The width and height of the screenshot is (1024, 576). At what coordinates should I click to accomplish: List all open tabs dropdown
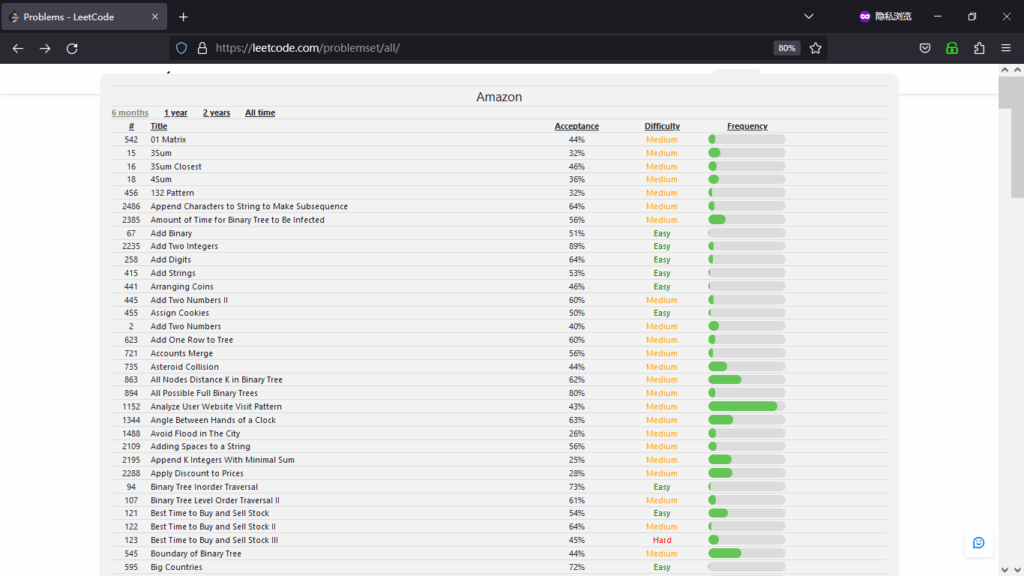coord(808,16)
